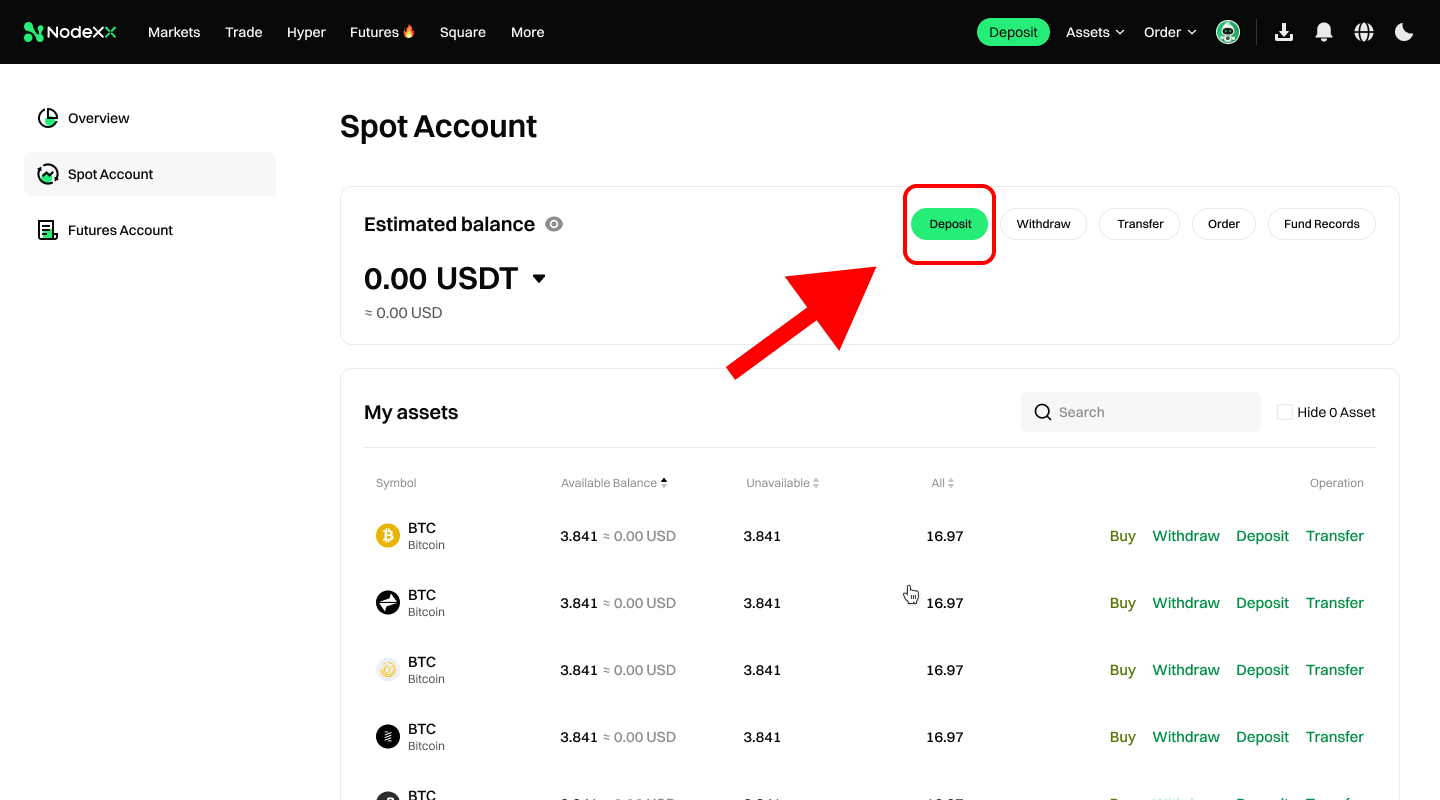Open the language globe icon
1440x800 pixels.
(1364, 32)
